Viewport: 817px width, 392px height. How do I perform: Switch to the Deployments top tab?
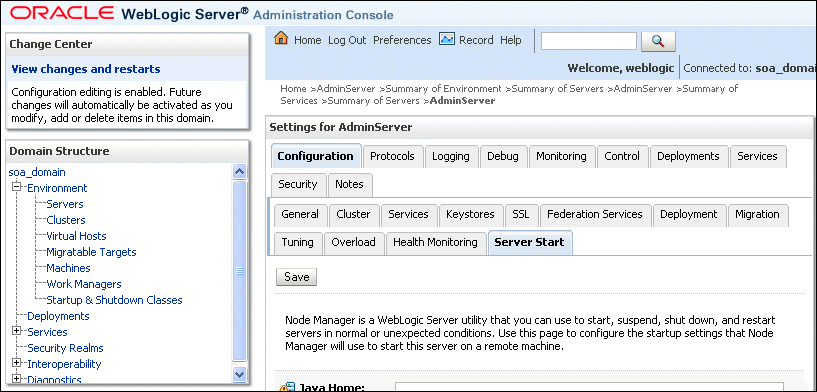(x=688, y=156)
